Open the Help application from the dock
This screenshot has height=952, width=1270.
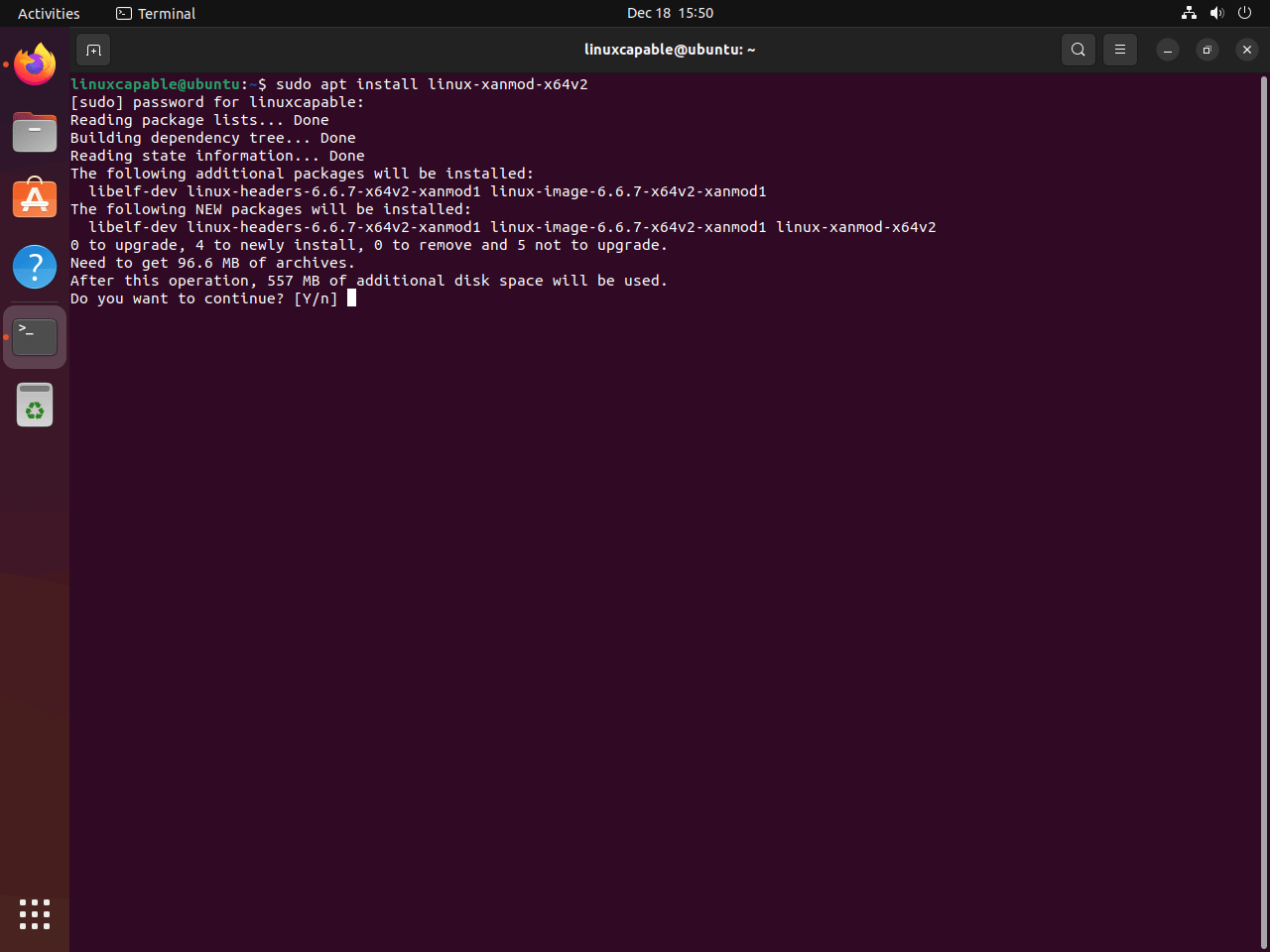[x=35, y=265]
